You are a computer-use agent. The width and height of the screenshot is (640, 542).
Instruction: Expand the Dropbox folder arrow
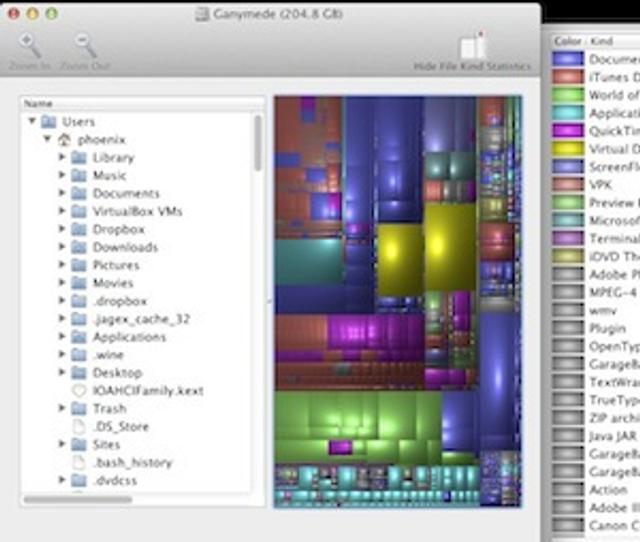tap(62, 229)
